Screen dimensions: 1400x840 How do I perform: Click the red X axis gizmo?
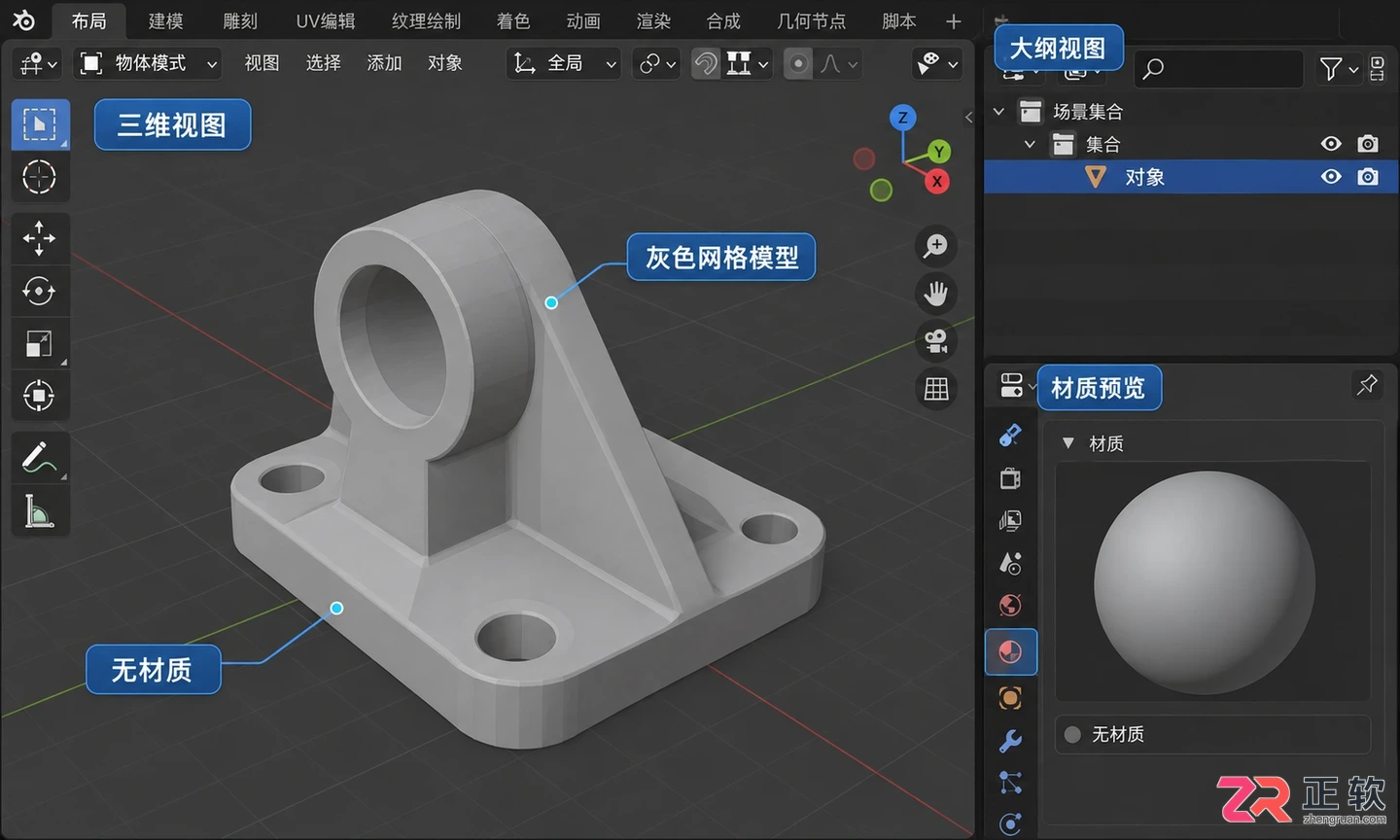937,181
